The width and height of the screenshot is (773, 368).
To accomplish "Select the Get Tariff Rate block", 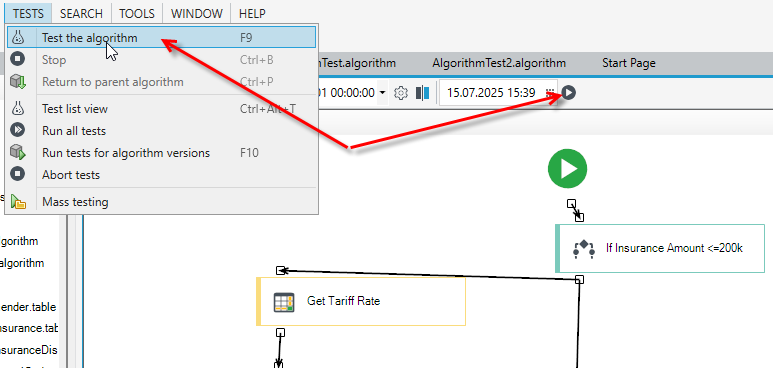I will [361, 301].
